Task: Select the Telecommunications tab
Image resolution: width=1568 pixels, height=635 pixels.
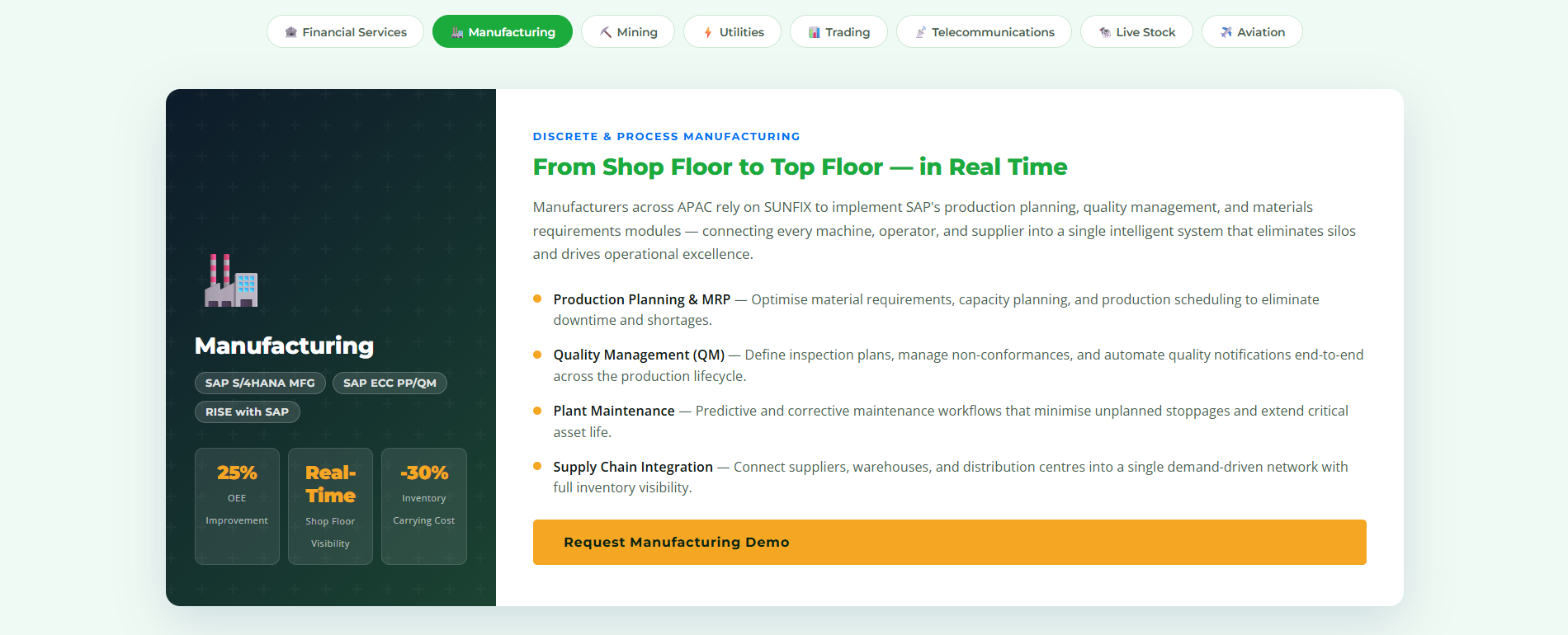Action: coord(984,31)
